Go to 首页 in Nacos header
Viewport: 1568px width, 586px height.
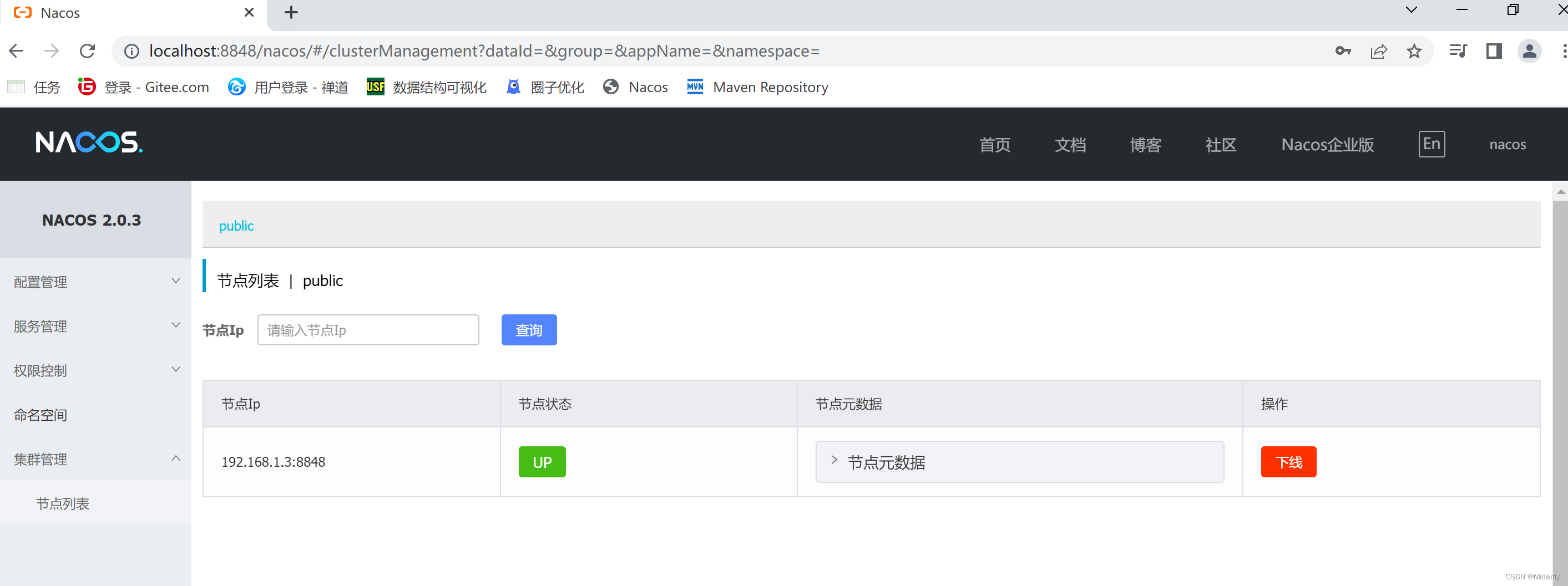[995, 145]
